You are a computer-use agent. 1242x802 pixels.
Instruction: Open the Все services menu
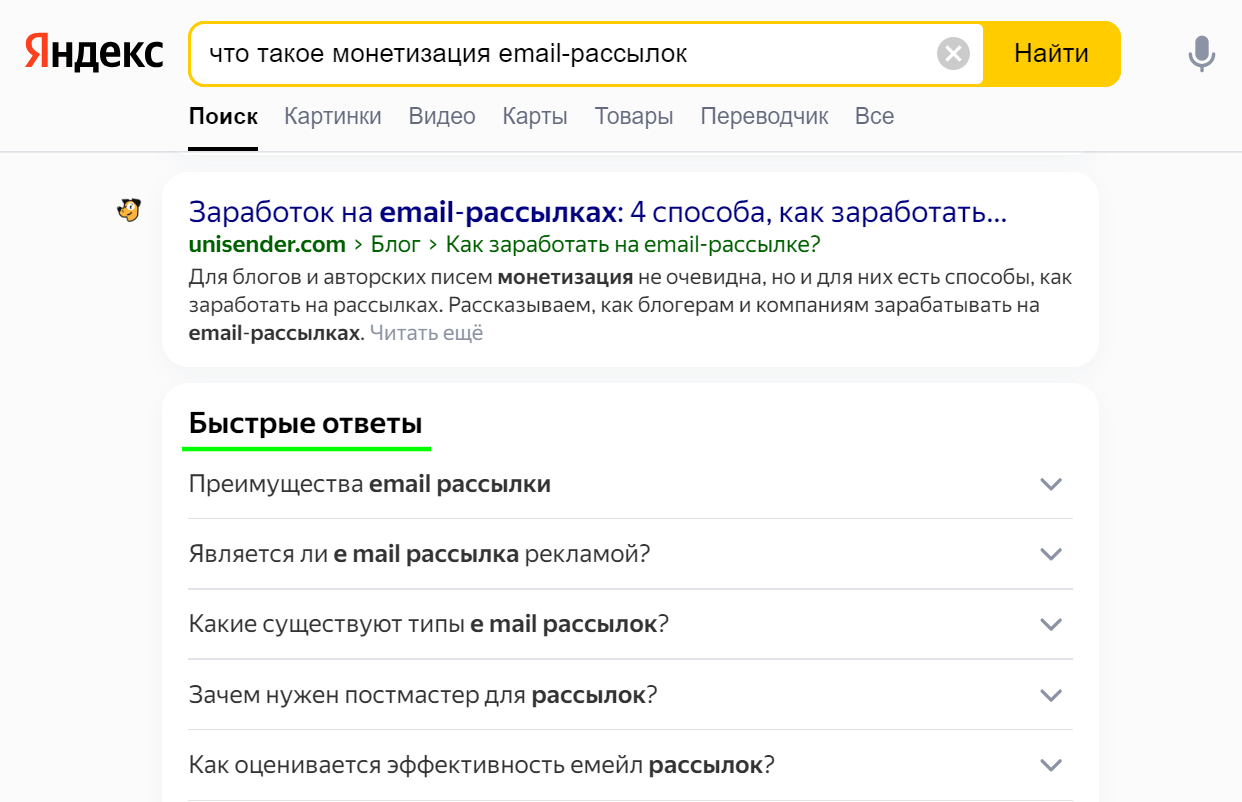[x=874, y=116]
